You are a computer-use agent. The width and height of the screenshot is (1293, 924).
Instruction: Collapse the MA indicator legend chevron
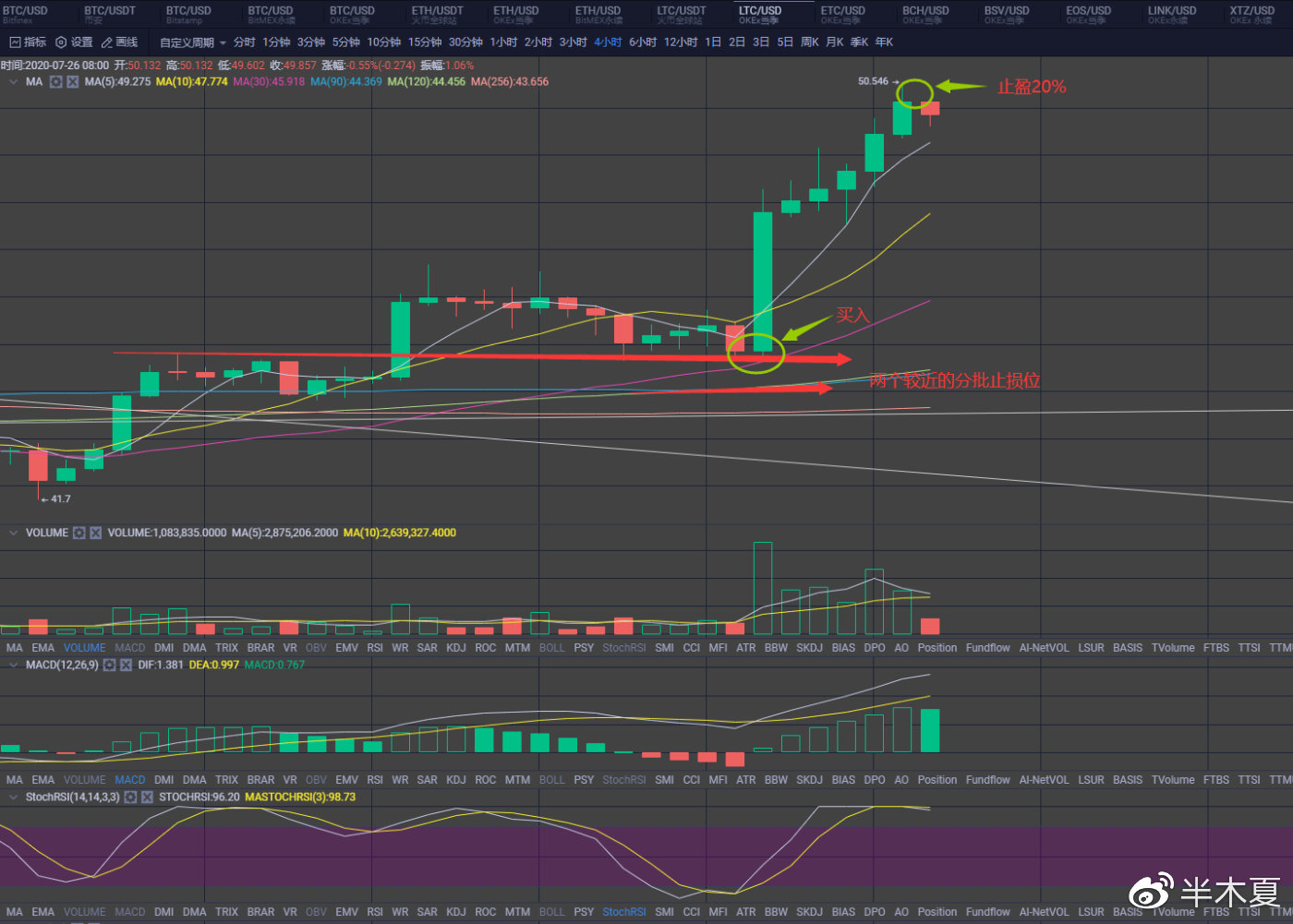(13, 82)
